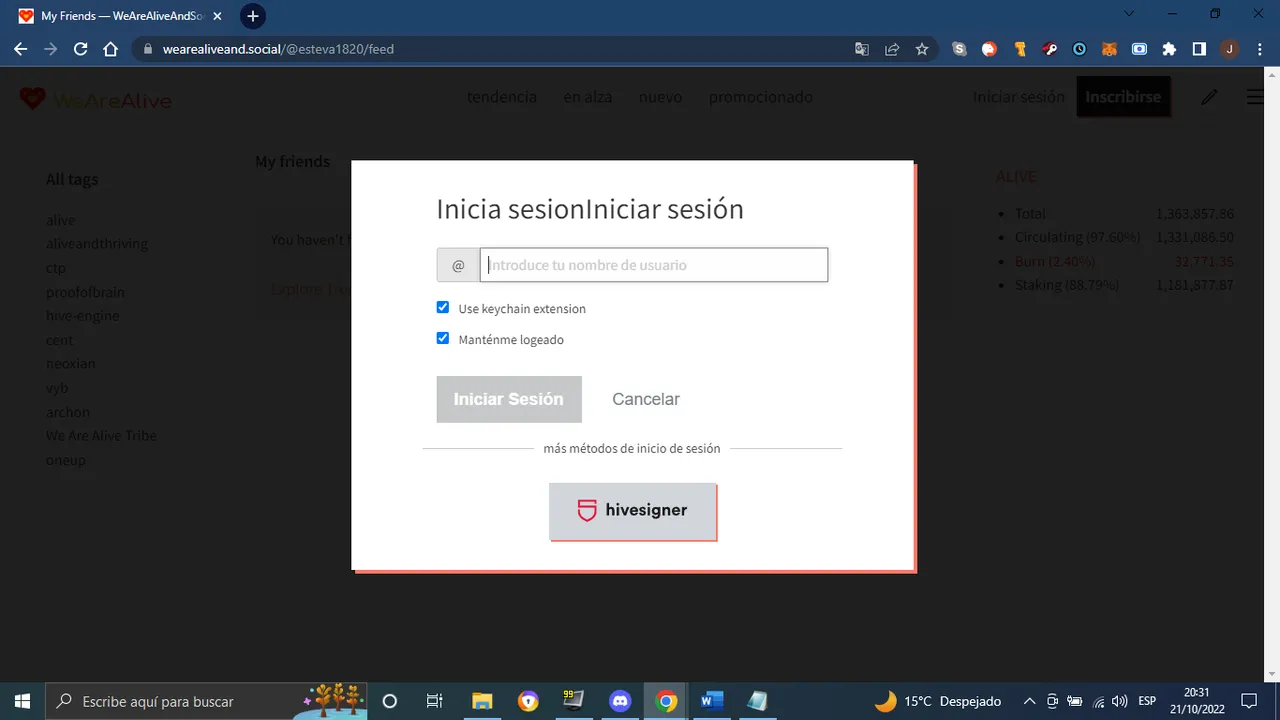Focus the username input field

click(x=654, y=265)
